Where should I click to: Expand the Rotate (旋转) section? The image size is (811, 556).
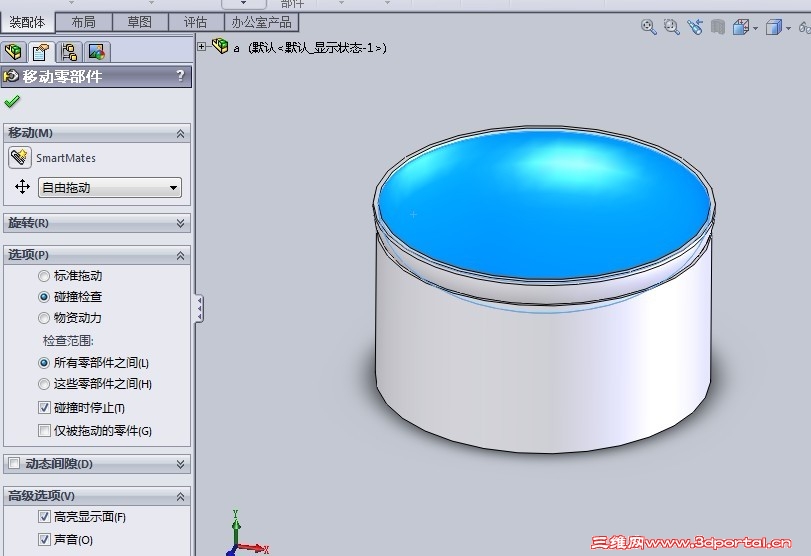tap(180, 223)
